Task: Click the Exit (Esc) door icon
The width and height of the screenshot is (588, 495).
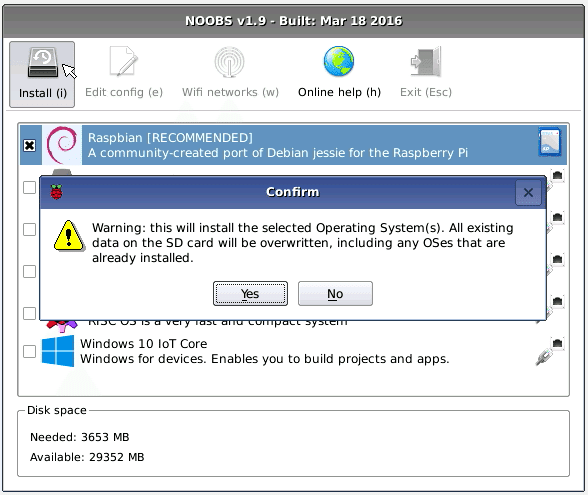Action: tap(426, 62)
